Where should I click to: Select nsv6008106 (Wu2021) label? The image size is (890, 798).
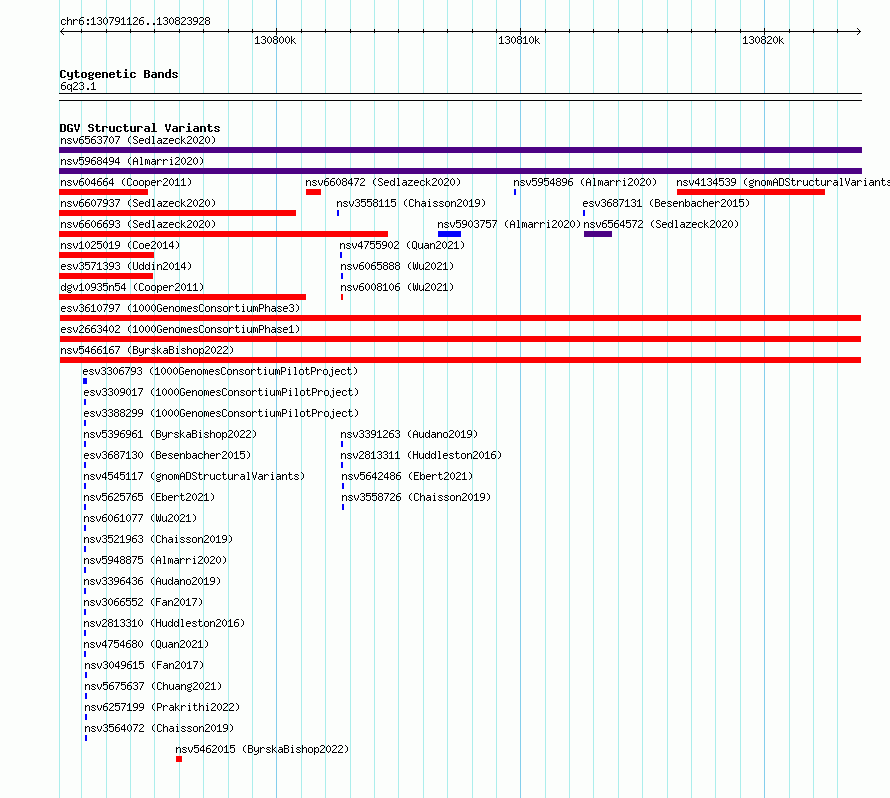tap(397, 287)
